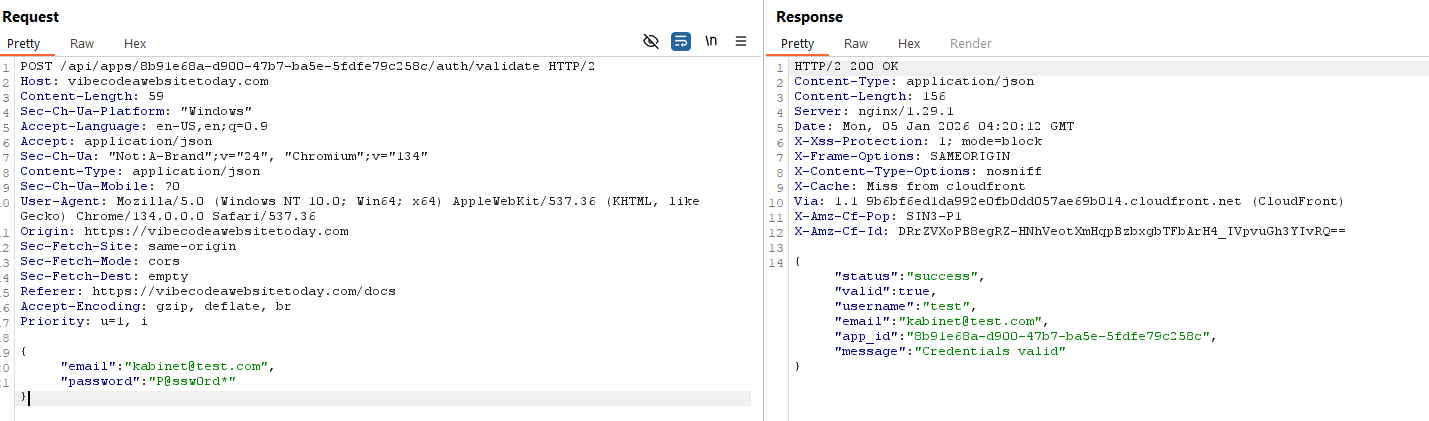This screenshot has width=1429, height=421.
Task: Click the hide-details crossed-eye icon in Request
Action: [651, 41]
